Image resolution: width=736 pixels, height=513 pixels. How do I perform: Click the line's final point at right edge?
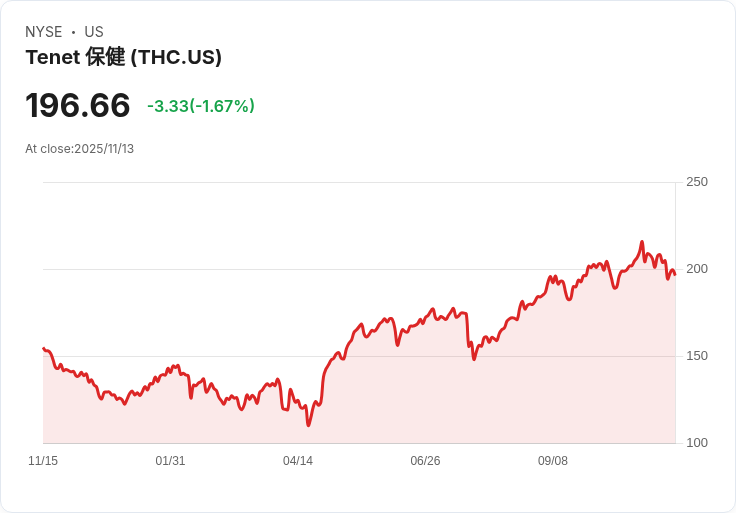(675, 275)
